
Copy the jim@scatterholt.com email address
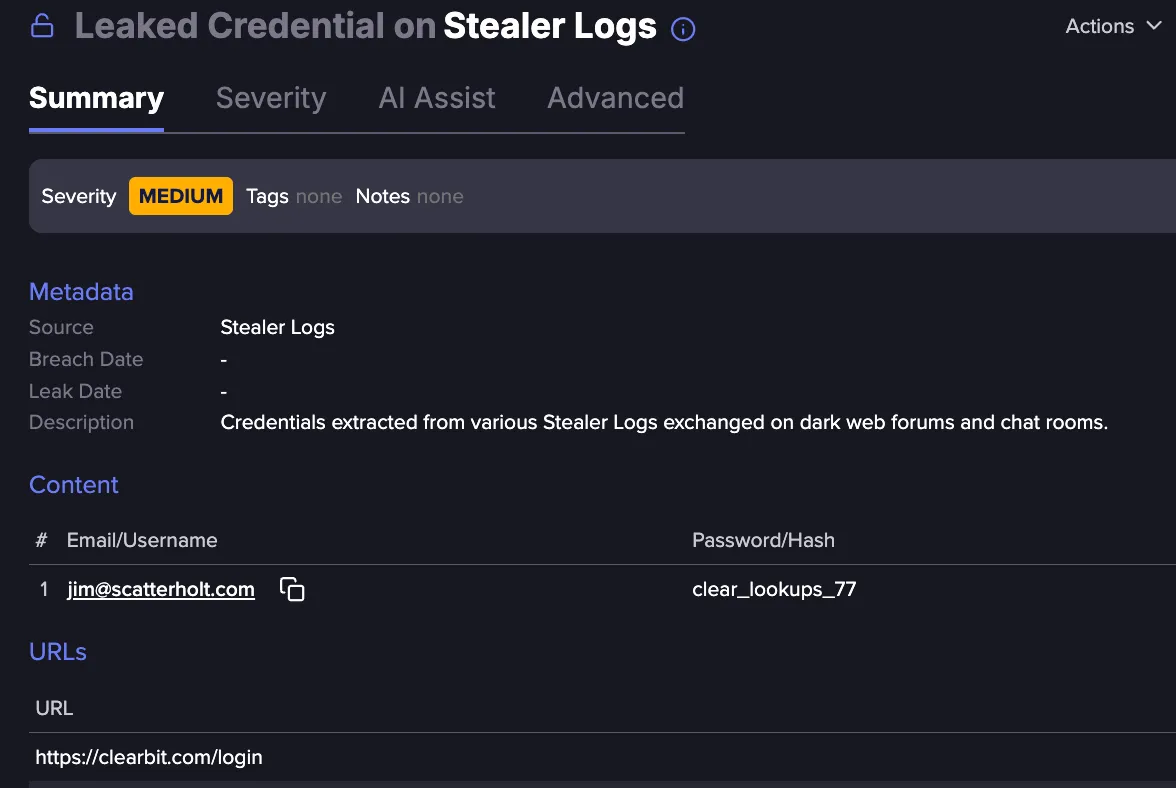click(x=292, y=589)
